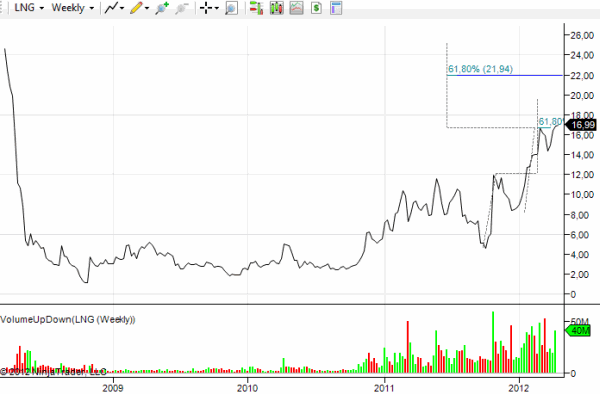Screen dimensions: 600x394
Task: Click the VolumeUpDown(LNG (Weekly)) indicator label
Action: pos(68,319)
